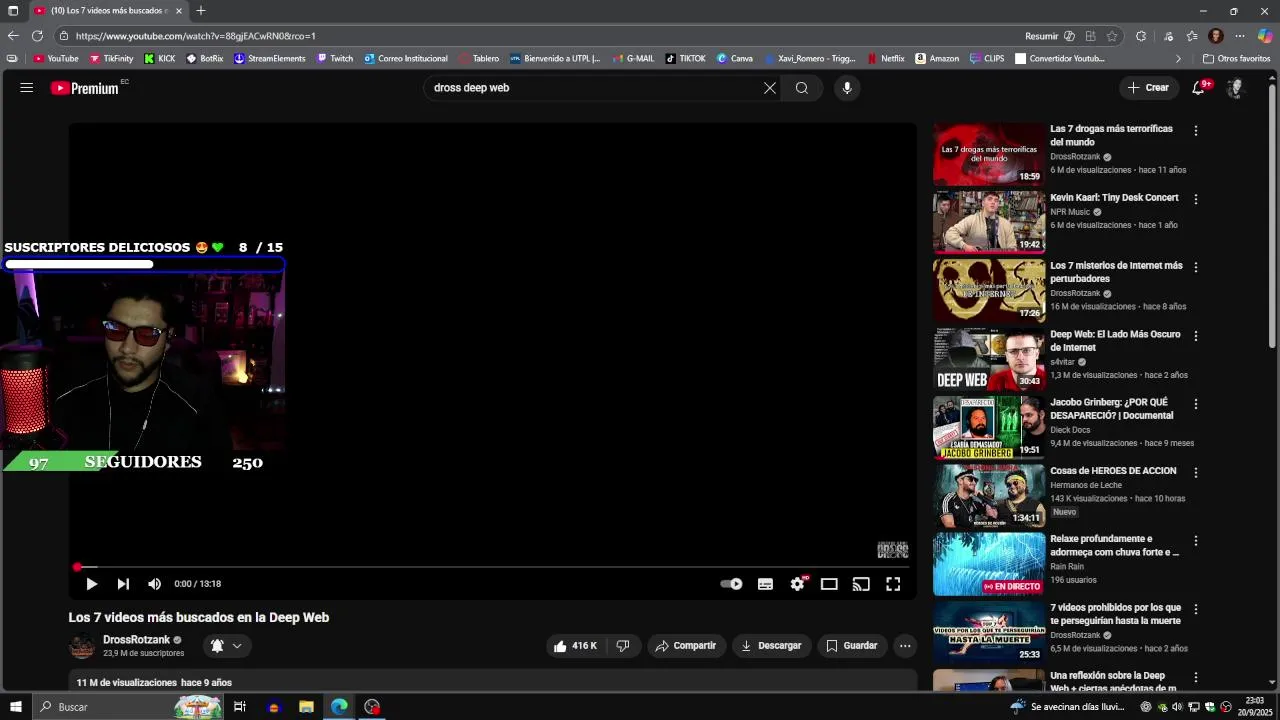The image size is (1280, 720).
Task: Switch to theater mode view
Action: [x=829, y=584]
